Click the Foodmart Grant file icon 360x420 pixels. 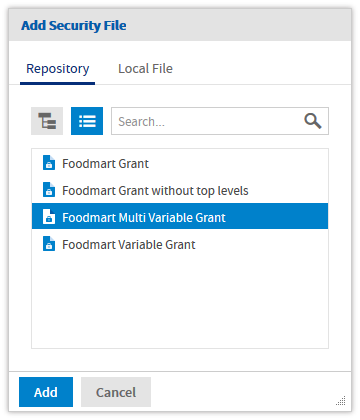49,163
